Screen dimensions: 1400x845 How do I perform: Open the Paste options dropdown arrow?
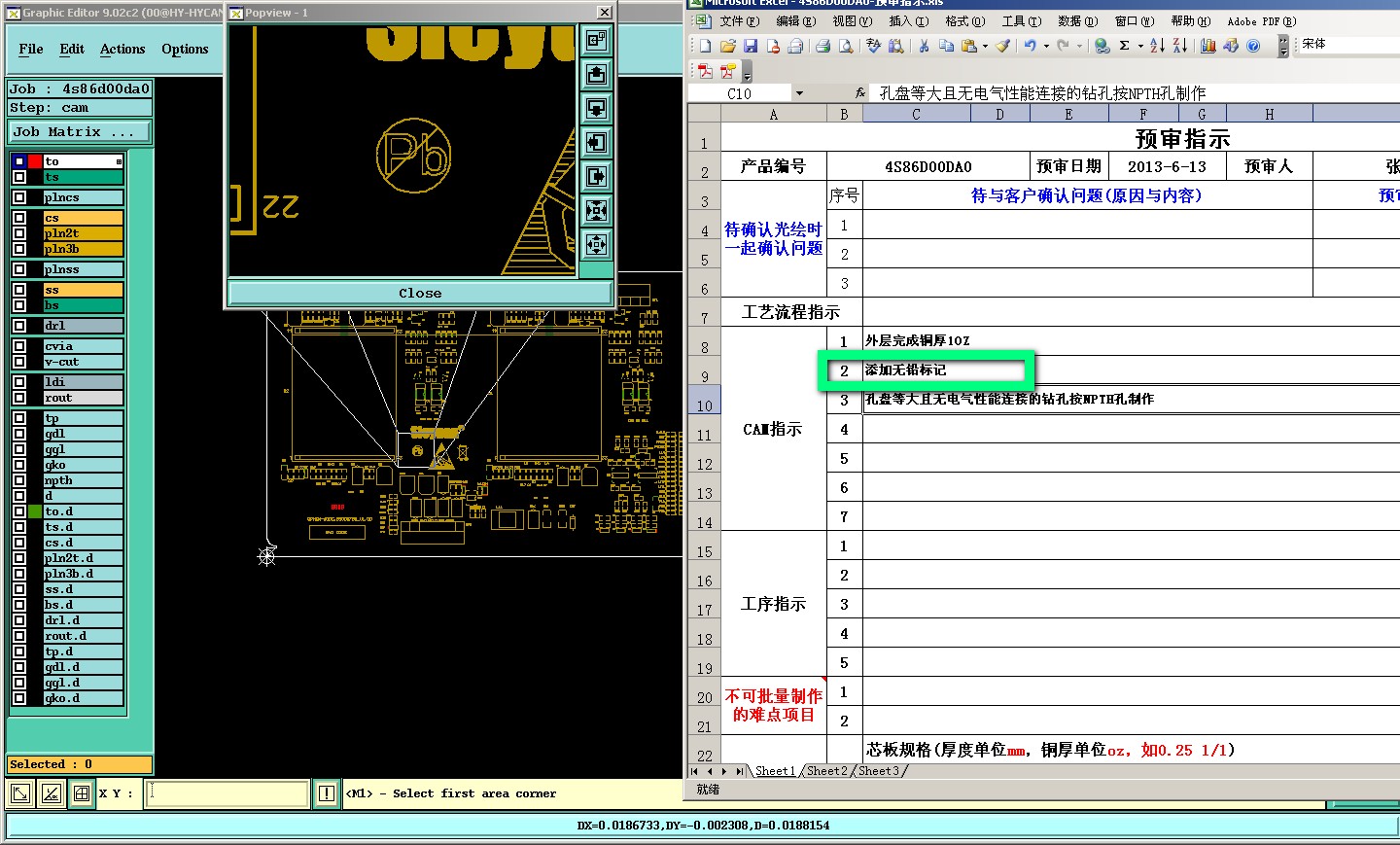(x=985, y=46)
